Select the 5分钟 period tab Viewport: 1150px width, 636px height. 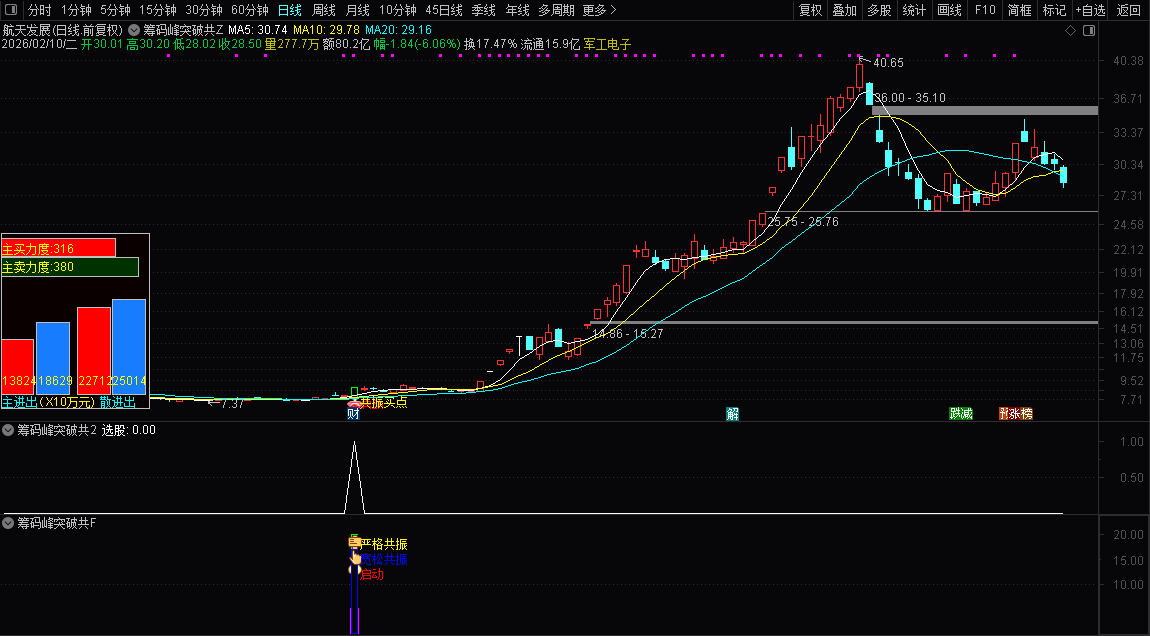[115, 10]
